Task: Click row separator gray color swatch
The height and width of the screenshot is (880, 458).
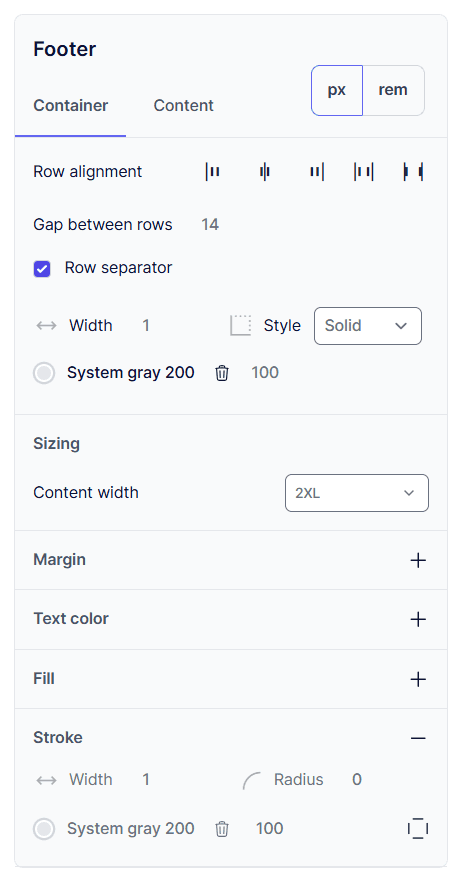Action: pos(44,373)
